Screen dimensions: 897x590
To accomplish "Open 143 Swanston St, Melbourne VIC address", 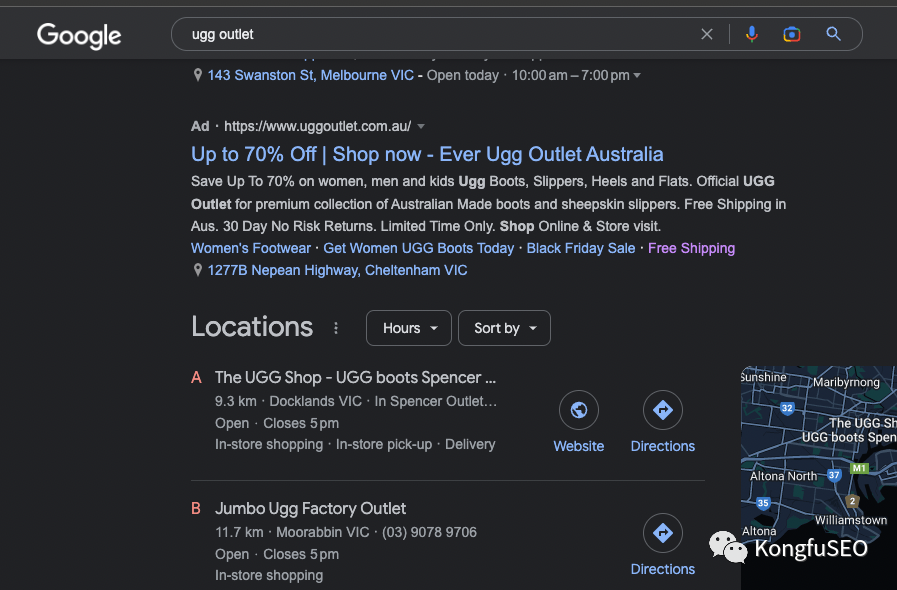I will 311,75.
